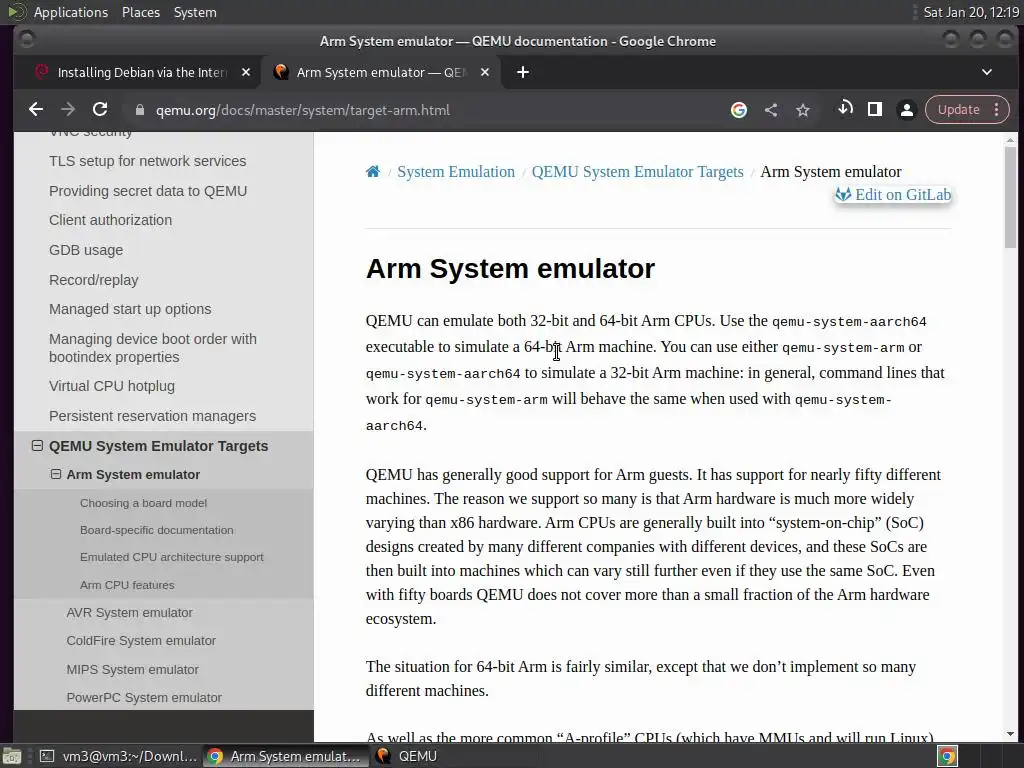The width and height of the screenshot is (1024, 768).
Task: Open Virtual CPU hotplug page
Action: 112,386
